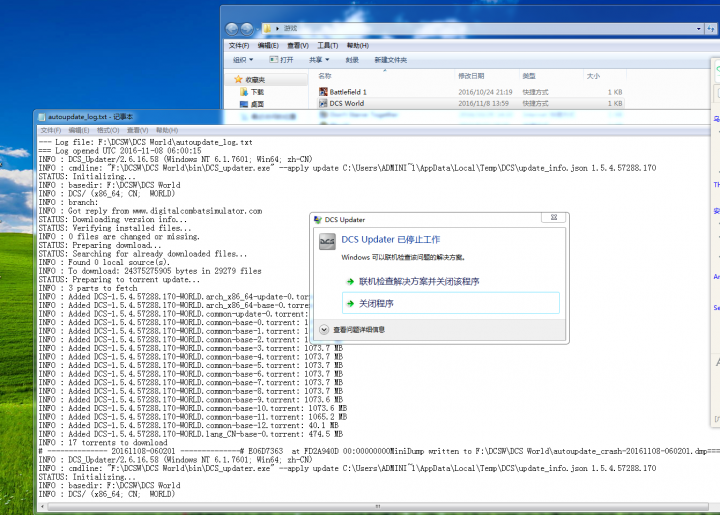Click the 收藏夹 star icon
This screenshot has height=515, width=720.
point(236,79)
